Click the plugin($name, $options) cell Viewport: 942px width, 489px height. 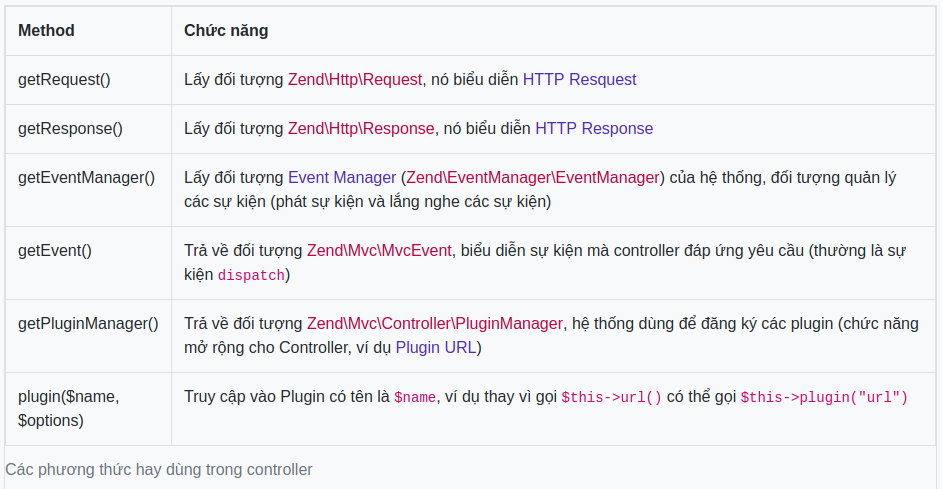coord(68,408)
